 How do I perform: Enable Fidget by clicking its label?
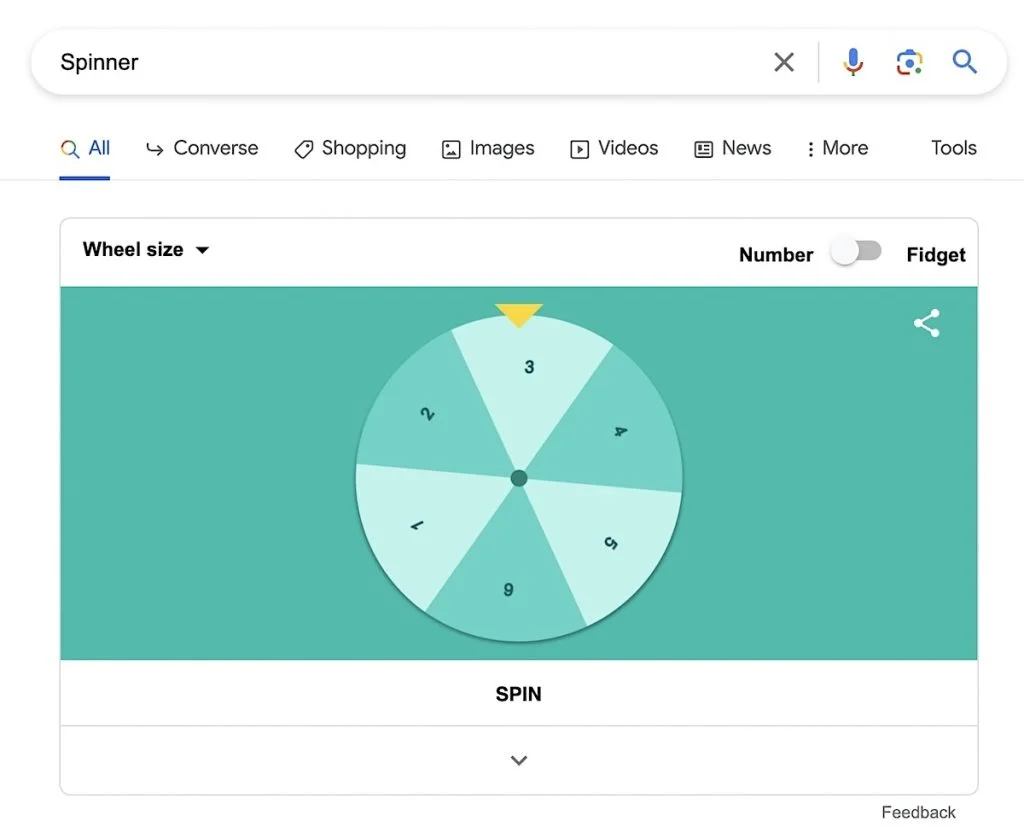pos(936,254)
